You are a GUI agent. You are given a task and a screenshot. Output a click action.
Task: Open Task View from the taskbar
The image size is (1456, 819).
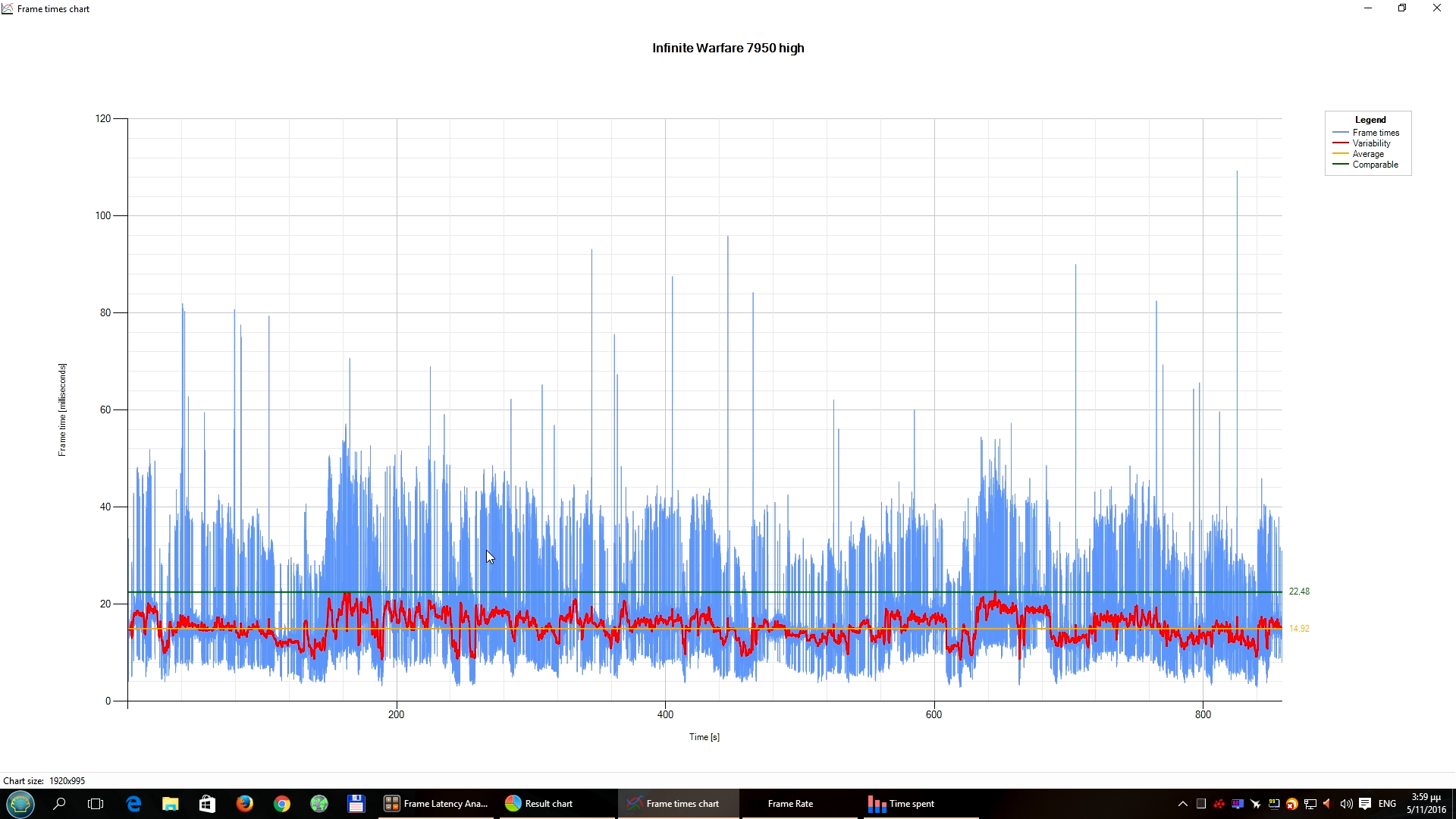pos(96,804)
